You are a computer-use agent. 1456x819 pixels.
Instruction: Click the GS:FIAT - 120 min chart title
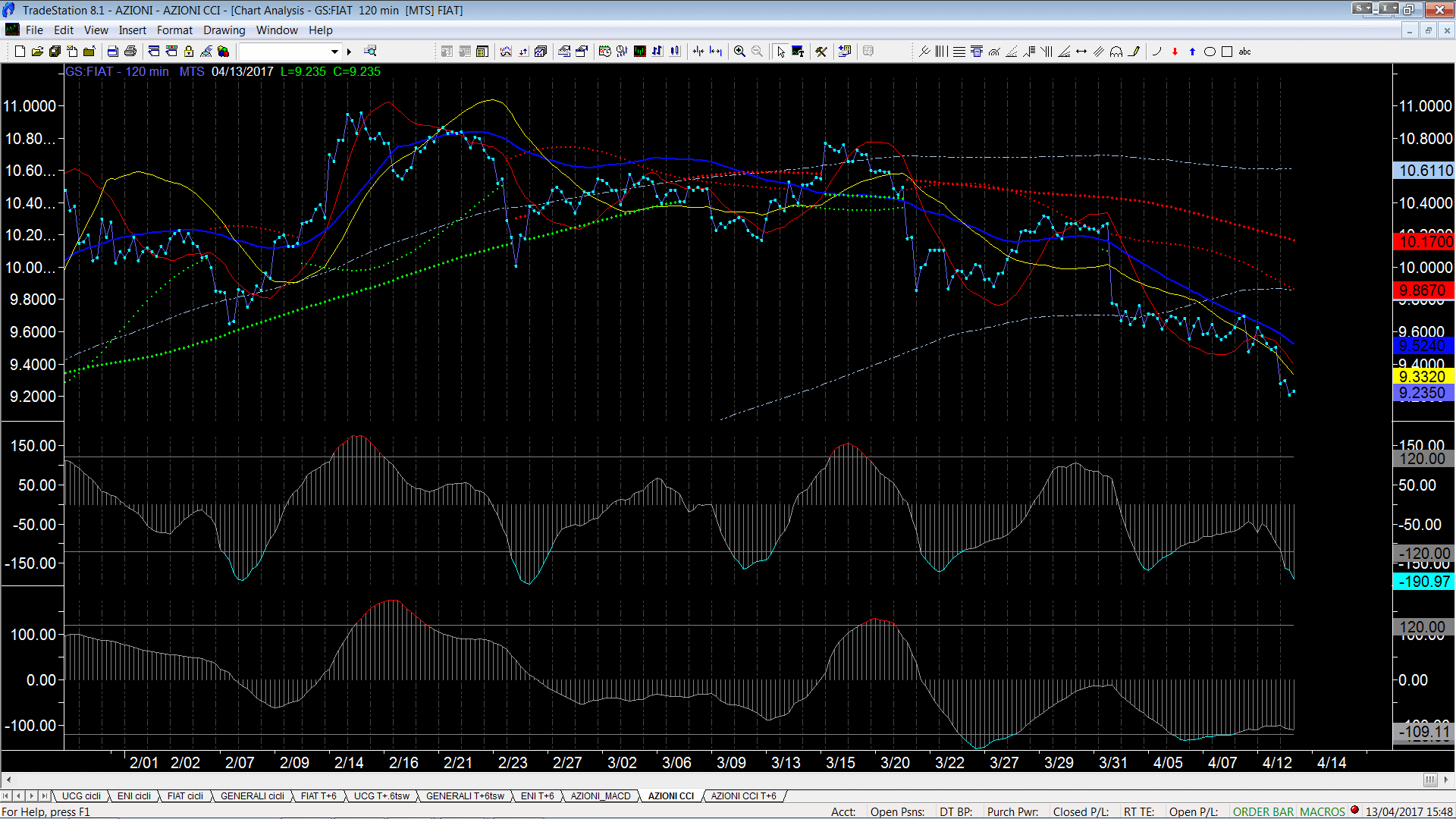click(117, 71)
